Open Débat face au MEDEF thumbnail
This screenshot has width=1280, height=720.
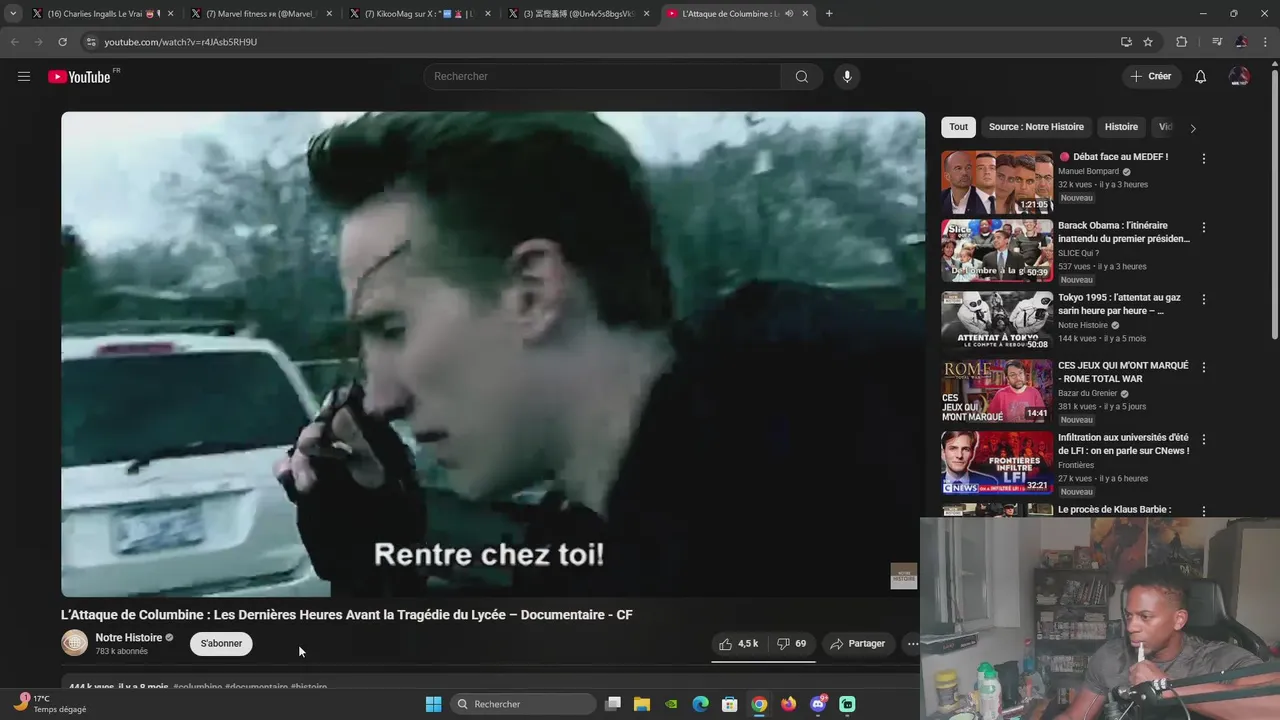[x=997, y=182]
